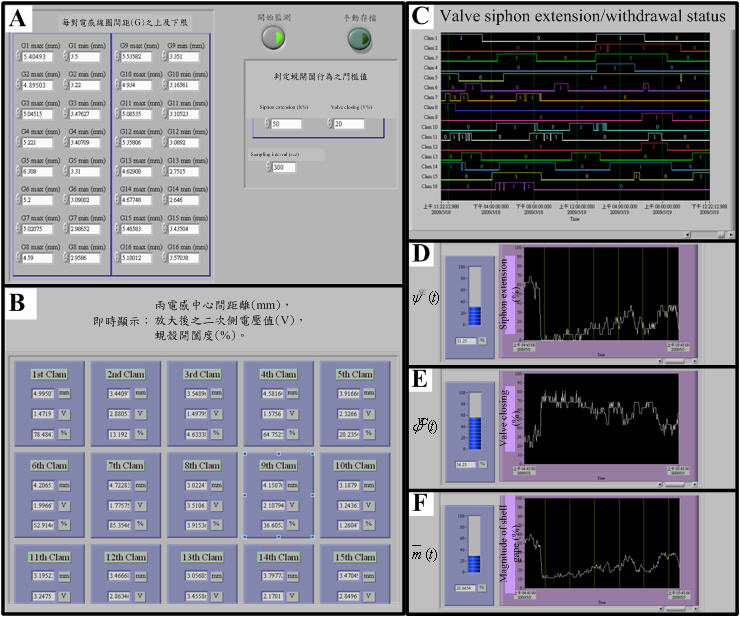740x617 pixels.
Task: Click the 10th Clam mm value
Action: [349, 485]
